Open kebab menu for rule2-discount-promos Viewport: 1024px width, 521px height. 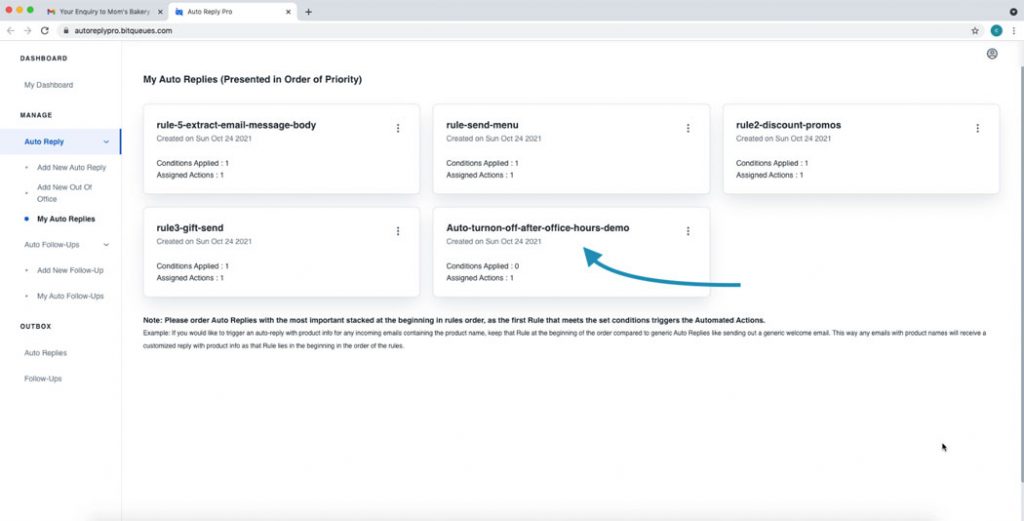pyautogui.click(x=977, y=128)
